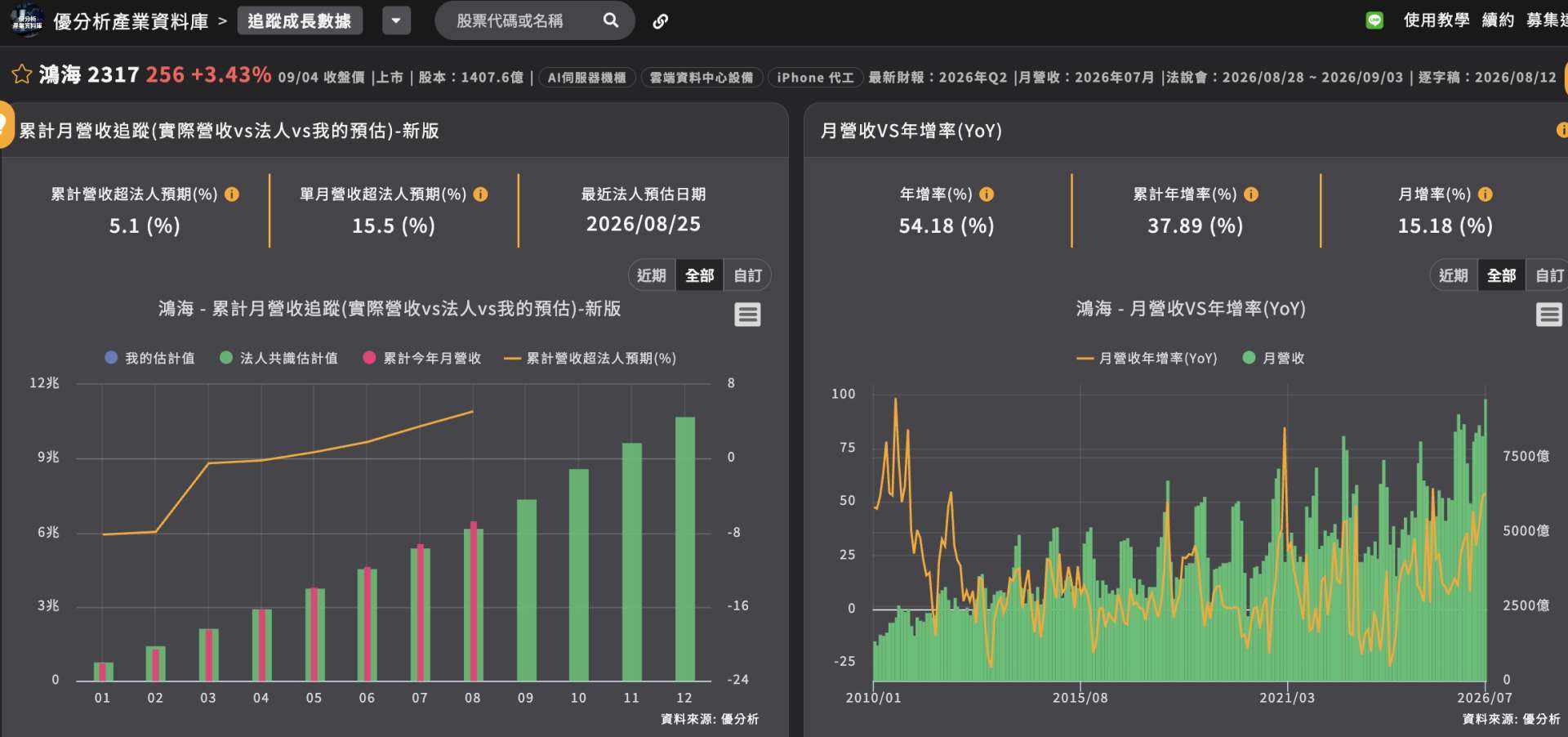This screenshot has height=737, width=1568.
Task: Click 月營收：2026年07月 text
Action: [1086, 78]
